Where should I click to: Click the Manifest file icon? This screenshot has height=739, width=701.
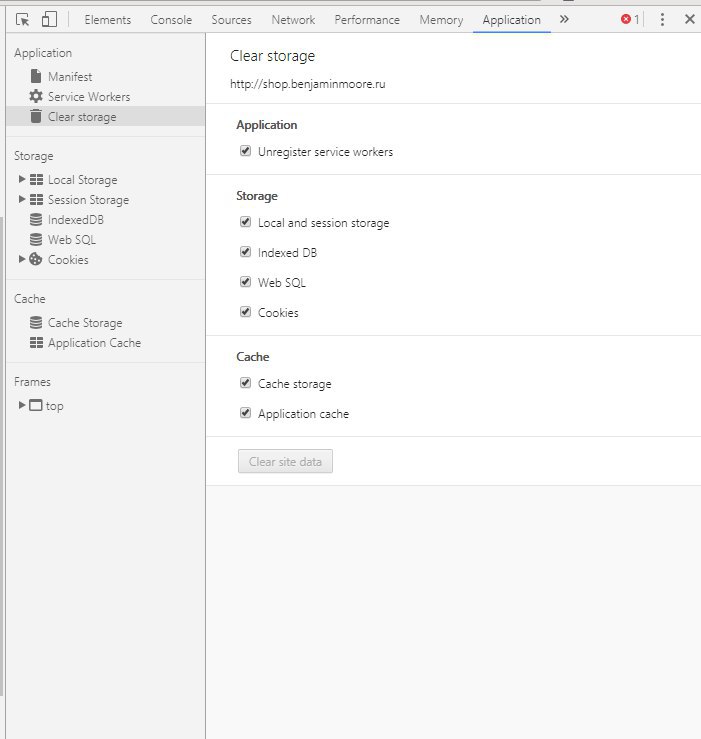tap(36, 76)
